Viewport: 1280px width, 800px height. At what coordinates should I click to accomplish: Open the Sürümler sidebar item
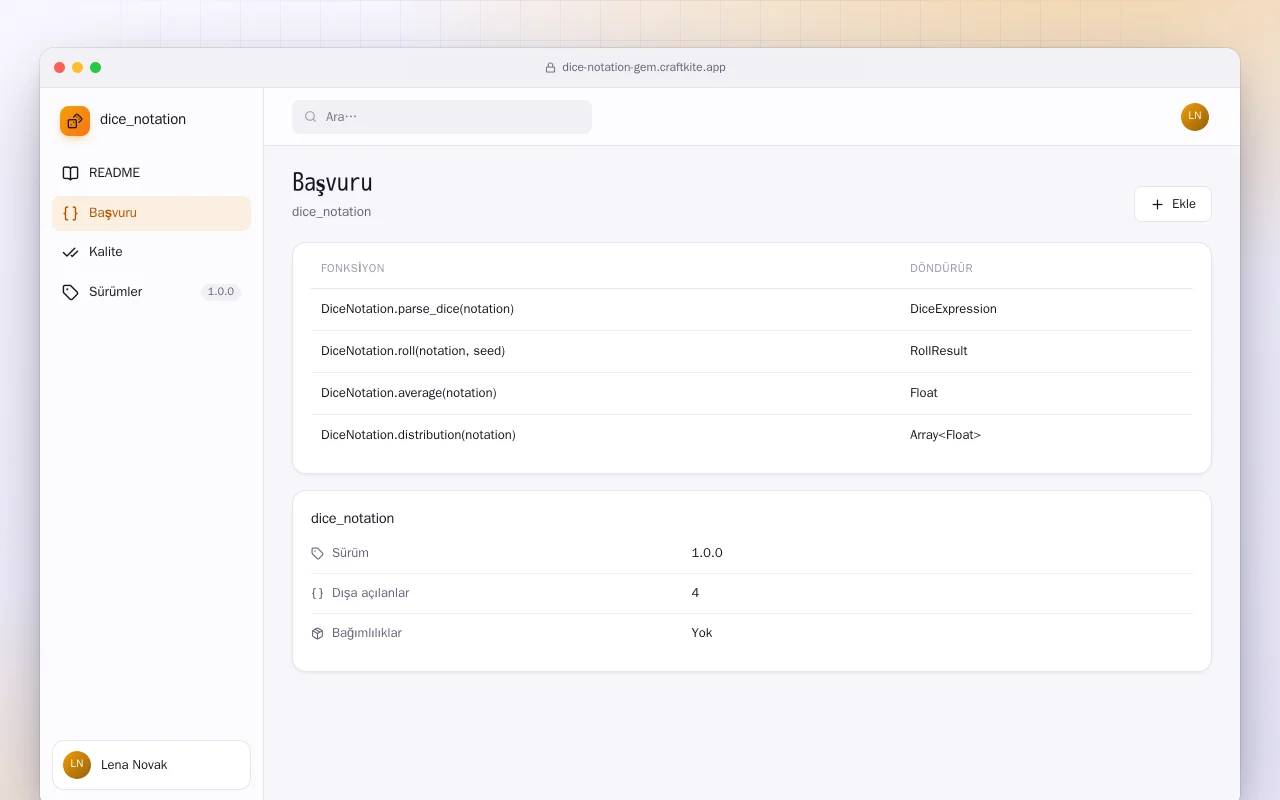(152, 292)
